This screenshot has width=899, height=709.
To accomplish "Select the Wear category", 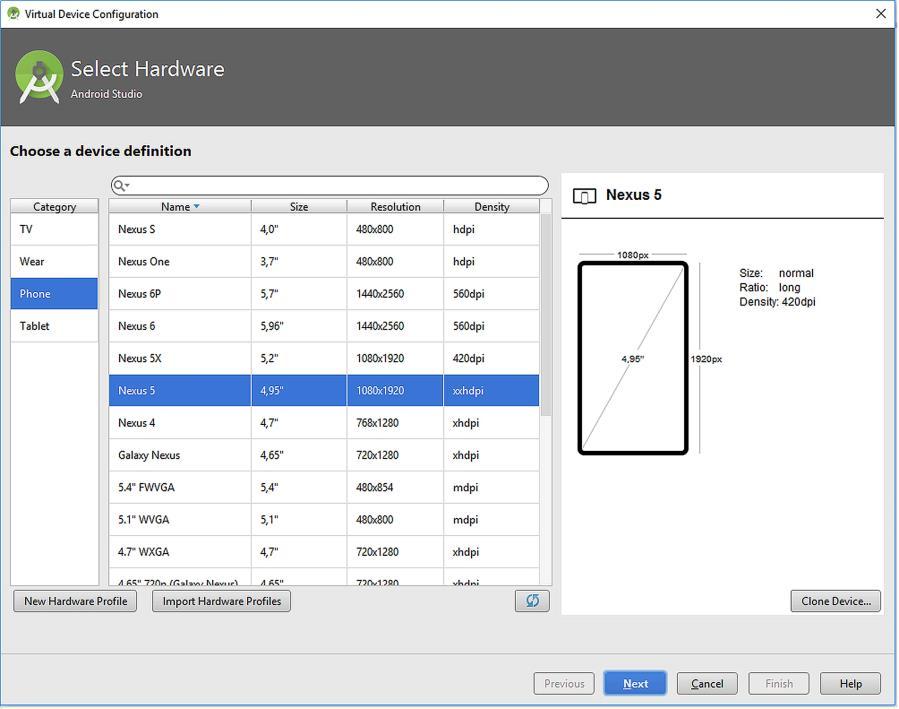I will pos(54,261).
